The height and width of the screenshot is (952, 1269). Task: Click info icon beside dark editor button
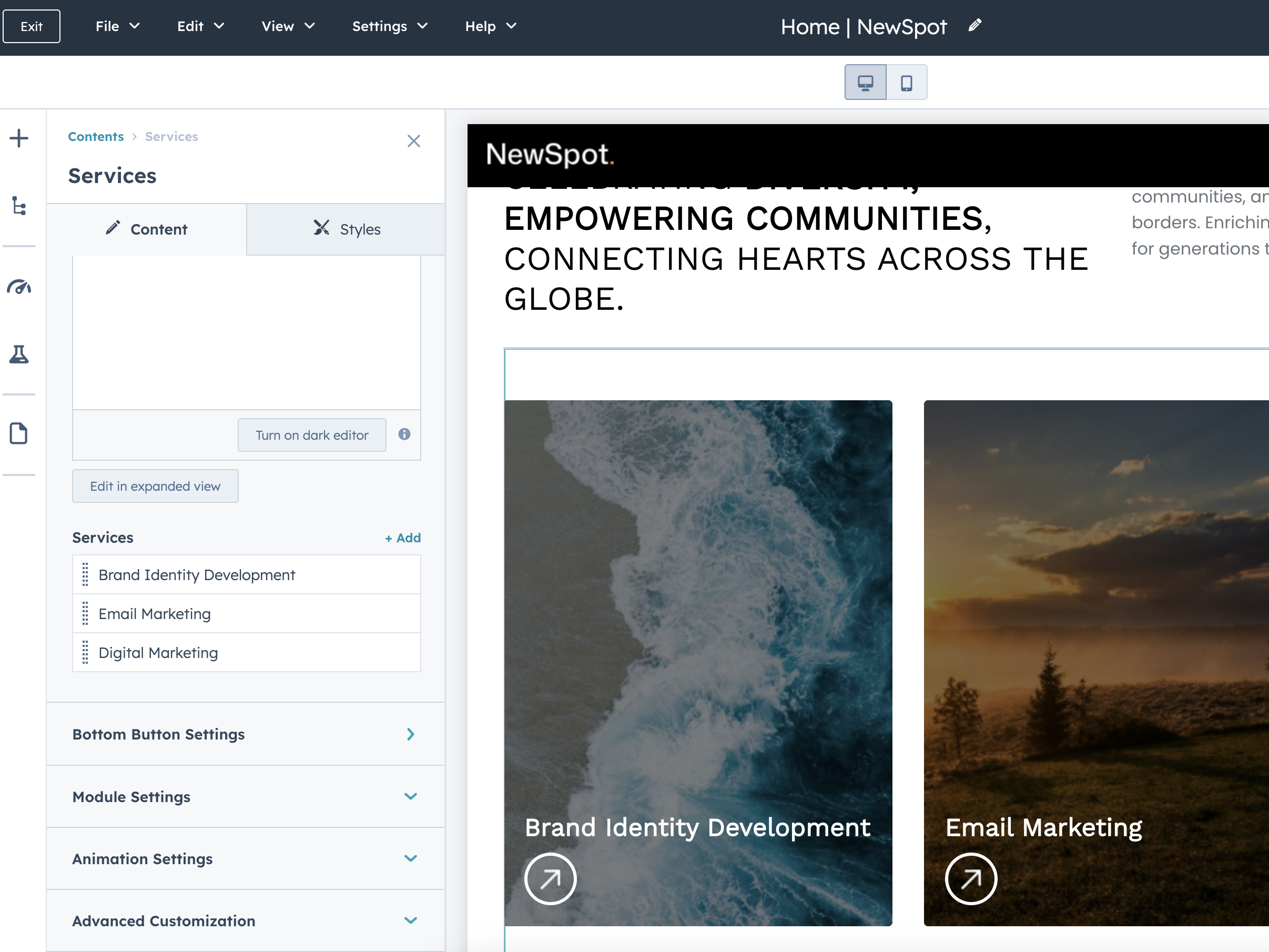(x=404, y=434)
